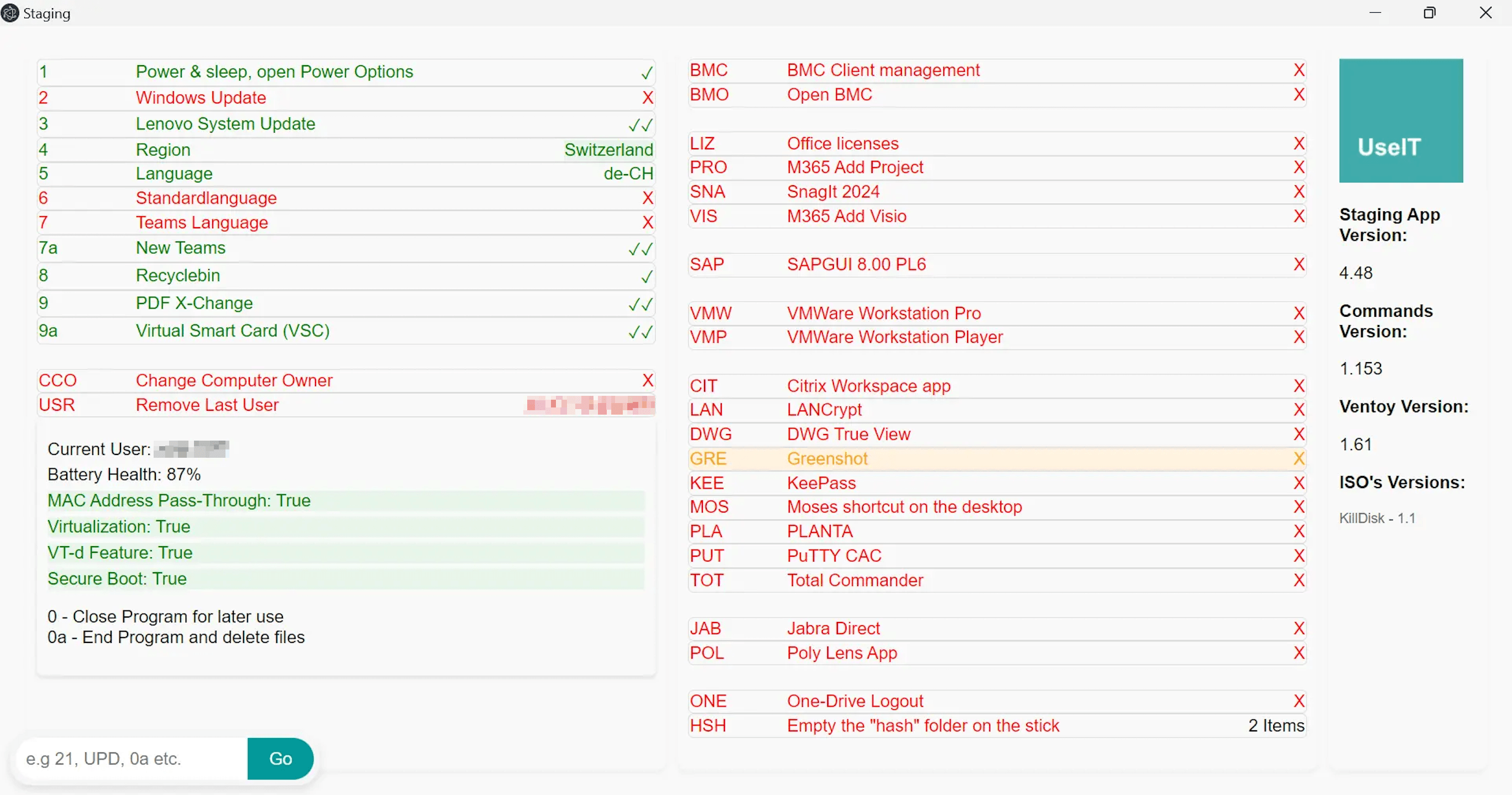Click "0a - End Program and delete files"
1512x795 pixels.
(176, 637)
